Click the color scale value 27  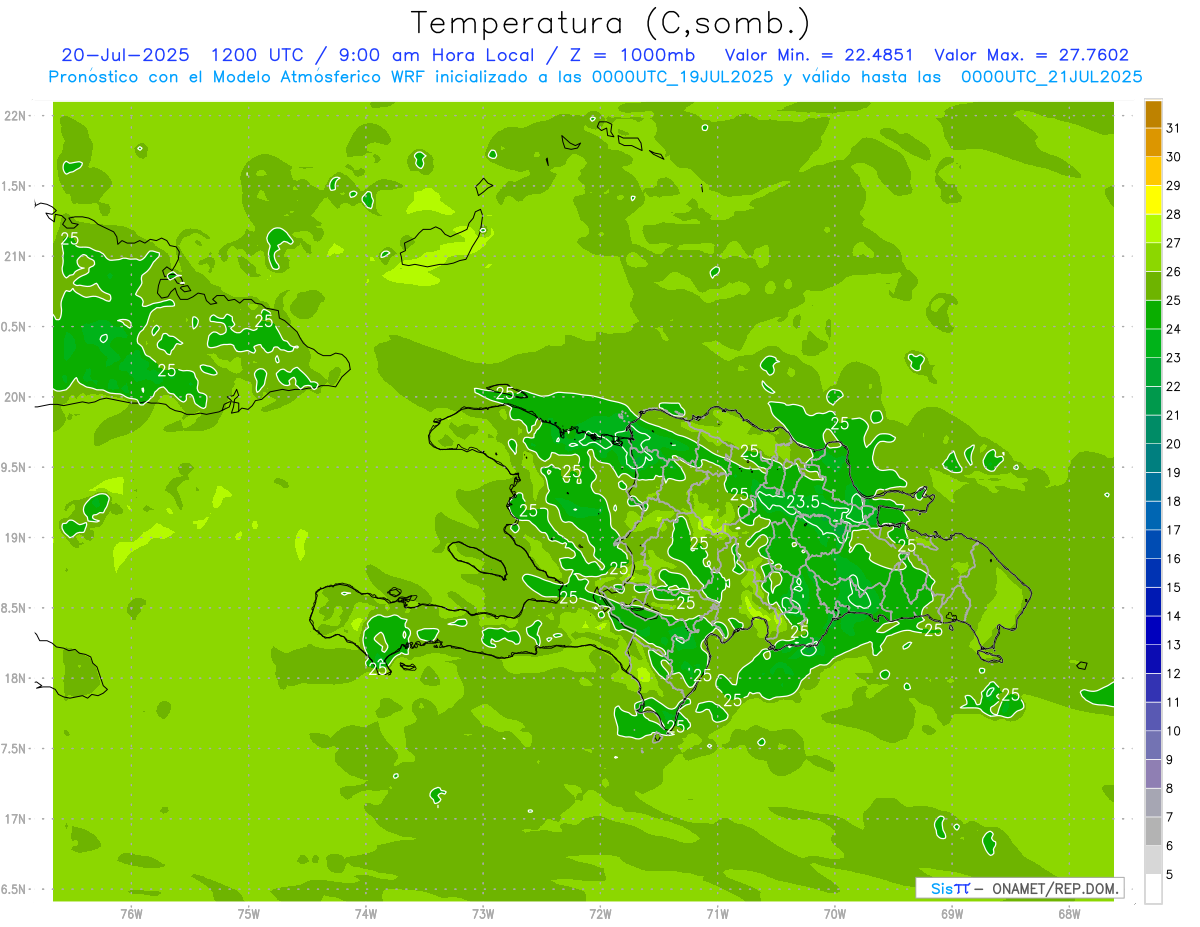coord(1173,243)
